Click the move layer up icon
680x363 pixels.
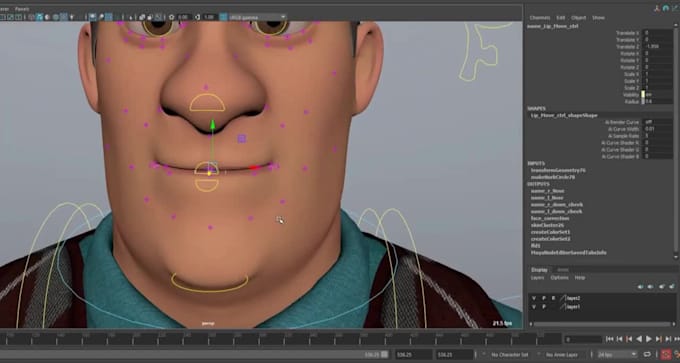641,287
